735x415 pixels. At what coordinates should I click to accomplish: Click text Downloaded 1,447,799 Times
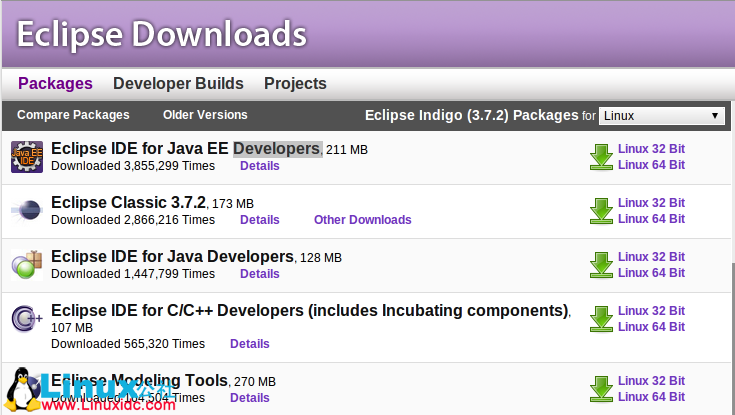tap(133, 273)
